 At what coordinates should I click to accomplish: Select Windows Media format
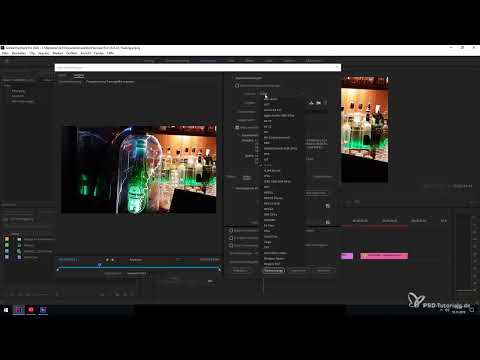click(274, 258)
